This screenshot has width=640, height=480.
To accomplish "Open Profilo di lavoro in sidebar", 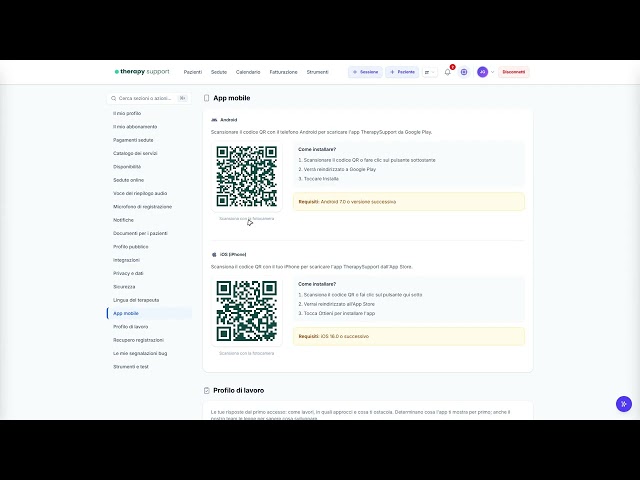I will pos(131,327).
